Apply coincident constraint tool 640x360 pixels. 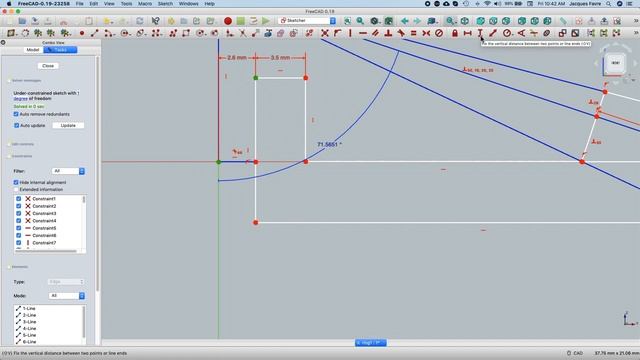pyautogui.click(x=325, y=33)
